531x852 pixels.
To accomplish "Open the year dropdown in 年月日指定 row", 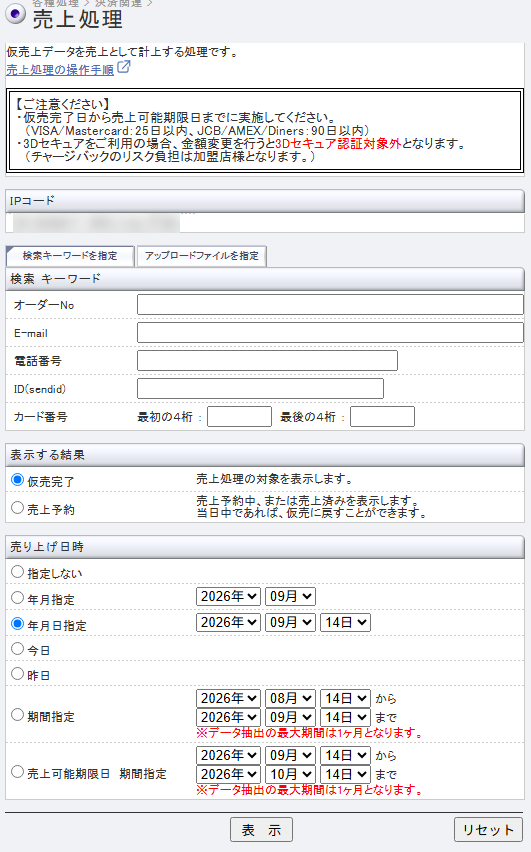I will (x=228, y=623).
